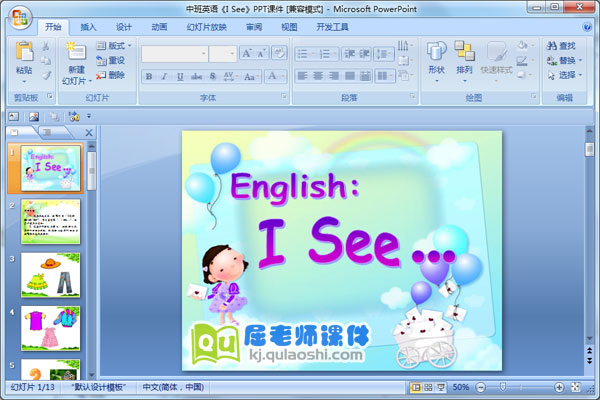Open the 插入 (Insert) ribbon tab
The height and width of the screenshot is (400, 600).
88,27
